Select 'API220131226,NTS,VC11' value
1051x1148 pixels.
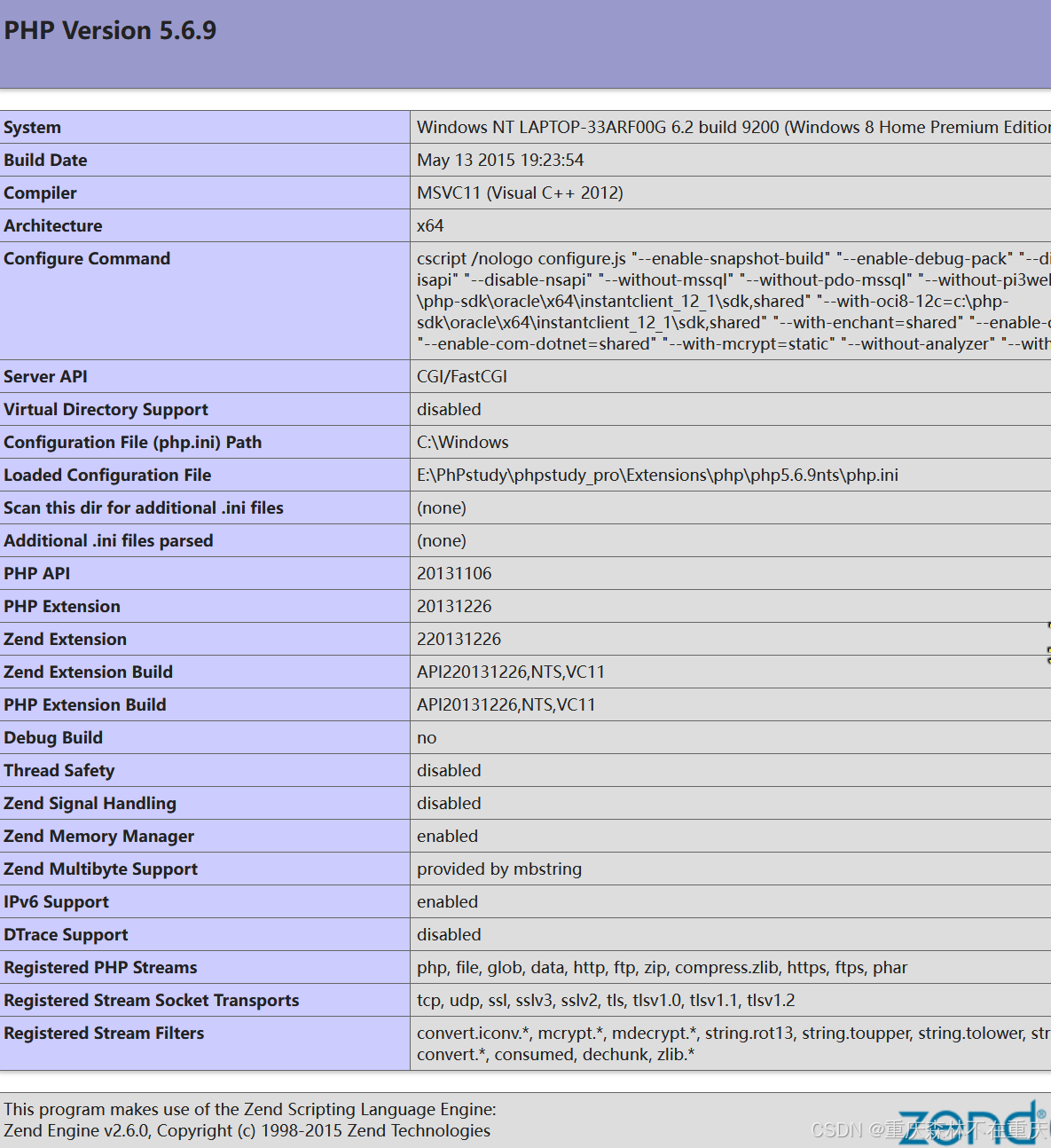point(511,672)
